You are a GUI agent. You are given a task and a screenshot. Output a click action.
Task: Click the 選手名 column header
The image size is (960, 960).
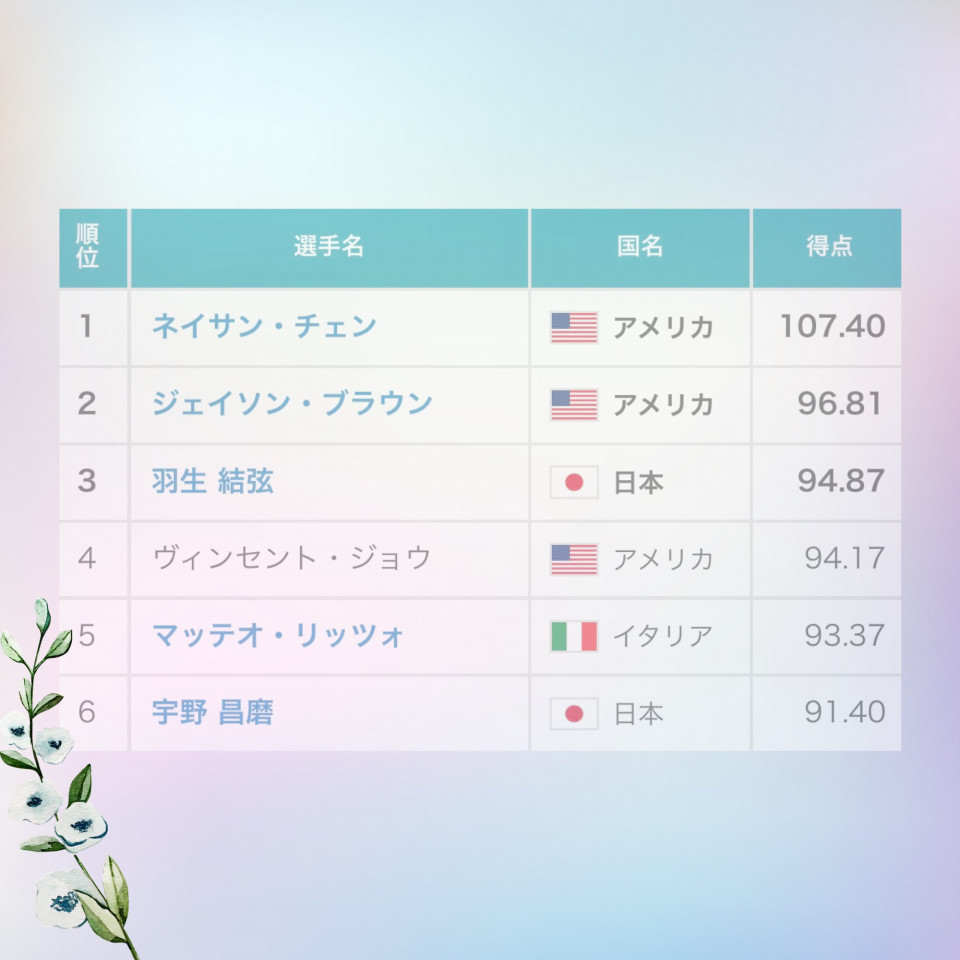pyautogui.click(x=329, y=248)
